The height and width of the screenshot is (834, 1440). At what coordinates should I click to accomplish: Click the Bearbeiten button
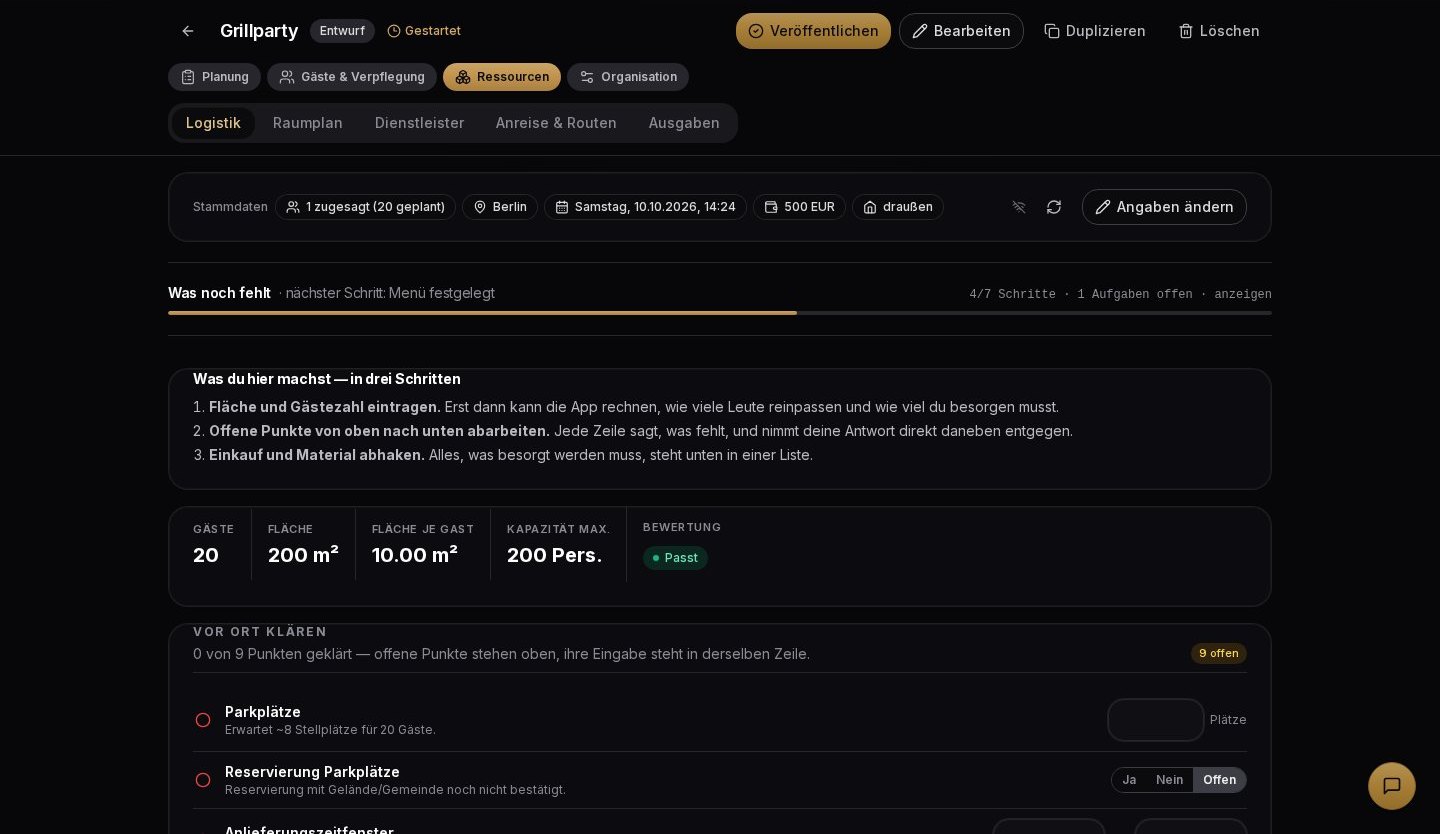pyautogui.click(x=961, y=31)
